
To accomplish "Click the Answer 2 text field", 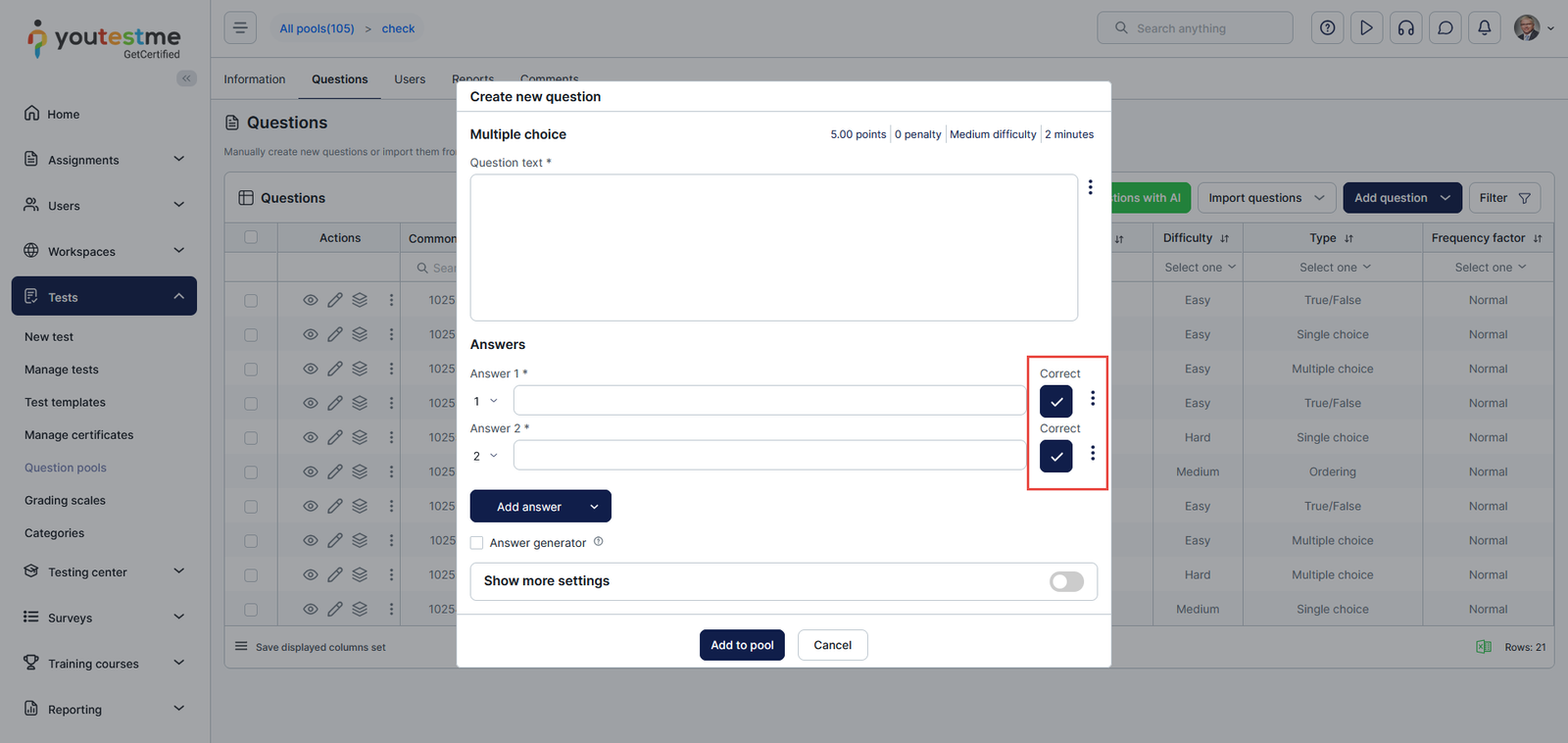I will click(769, 456).
